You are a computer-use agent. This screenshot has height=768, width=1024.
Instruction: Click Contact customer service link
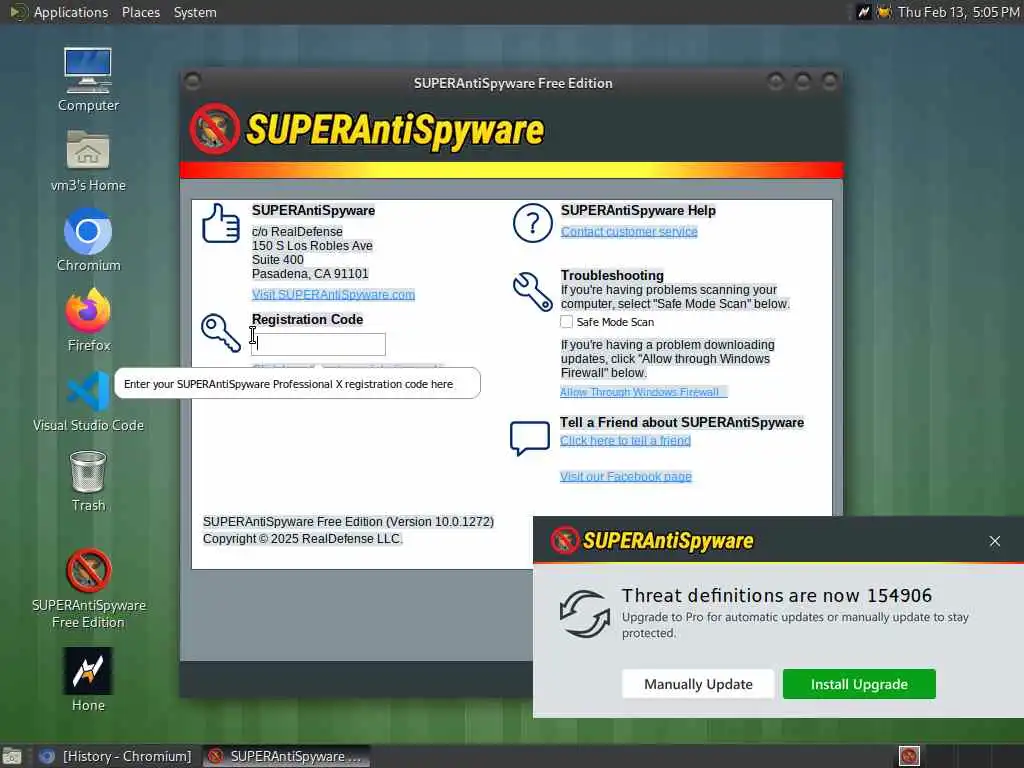point(629,232)
